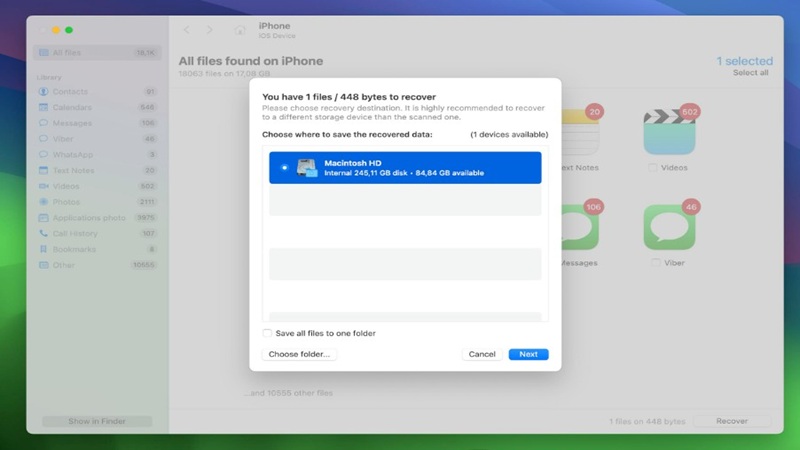Open the Viber green bubble thumbnail
The height and width of the screenshot is (450, 800).
[669, 228]
